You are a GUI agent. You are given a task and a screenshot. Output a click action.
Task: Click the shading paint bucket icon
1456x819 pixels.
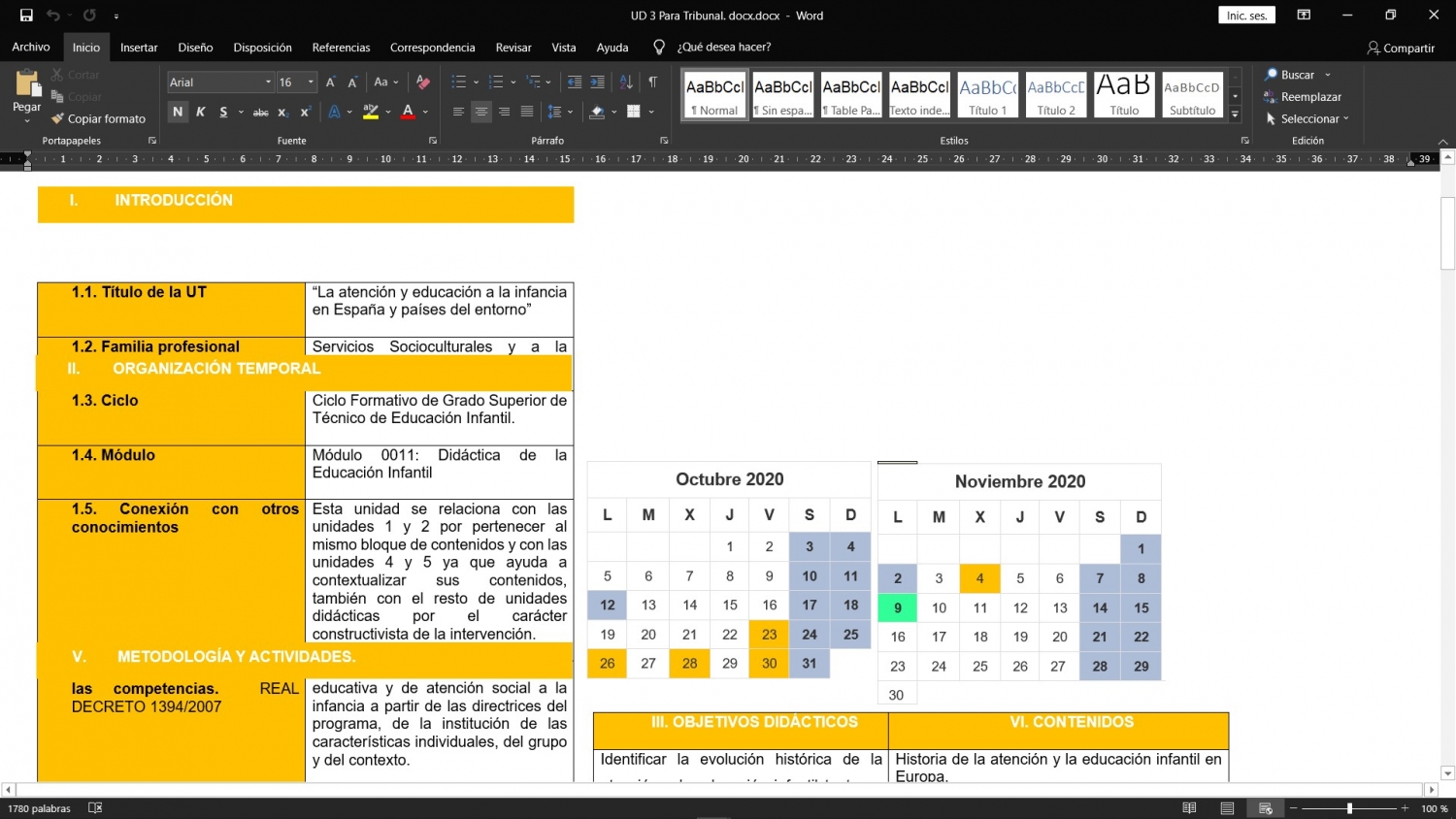(597, 113)
